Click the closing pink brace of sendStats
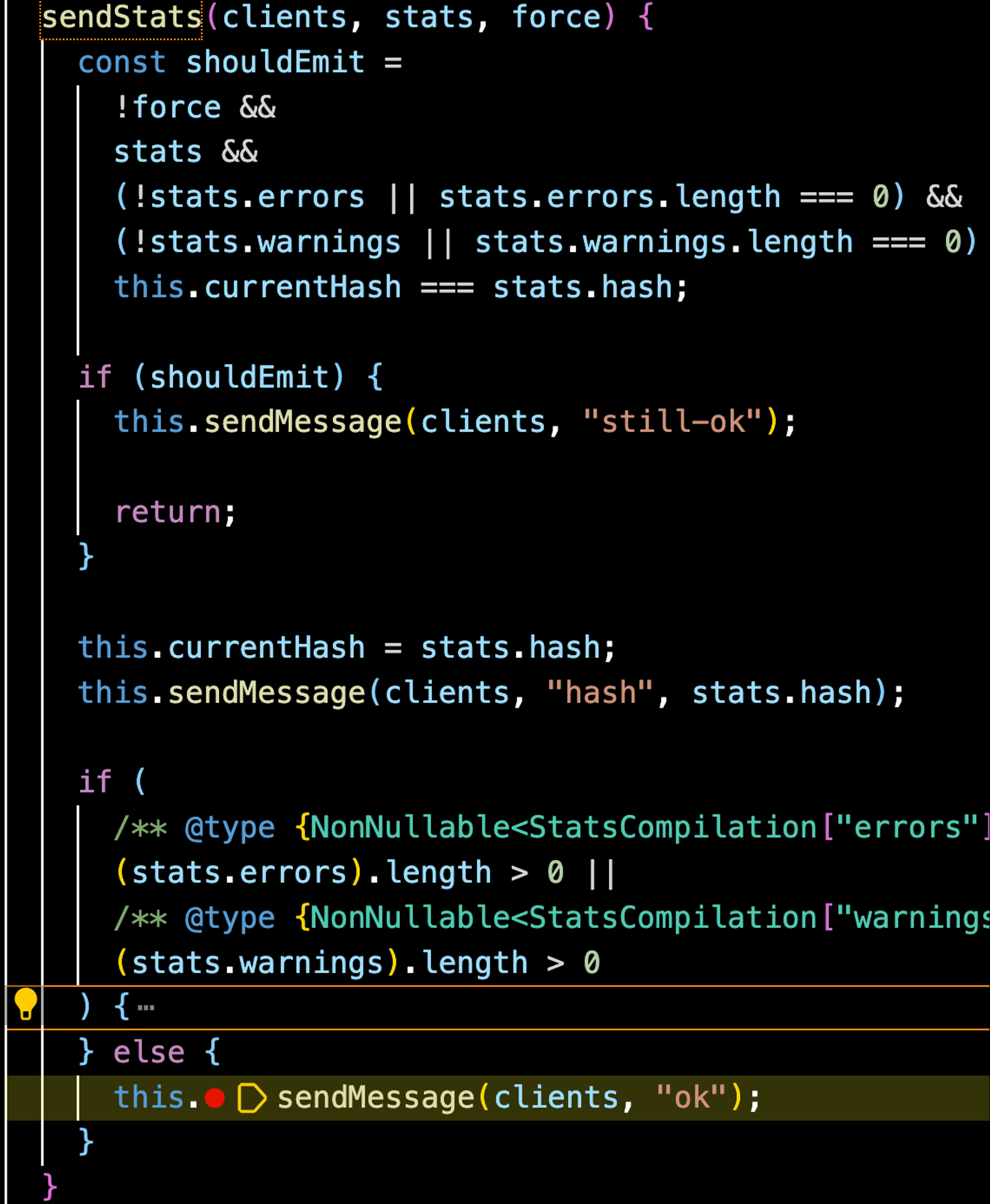This screenshot has height=1204, width=990. (x=49, y=1186)
